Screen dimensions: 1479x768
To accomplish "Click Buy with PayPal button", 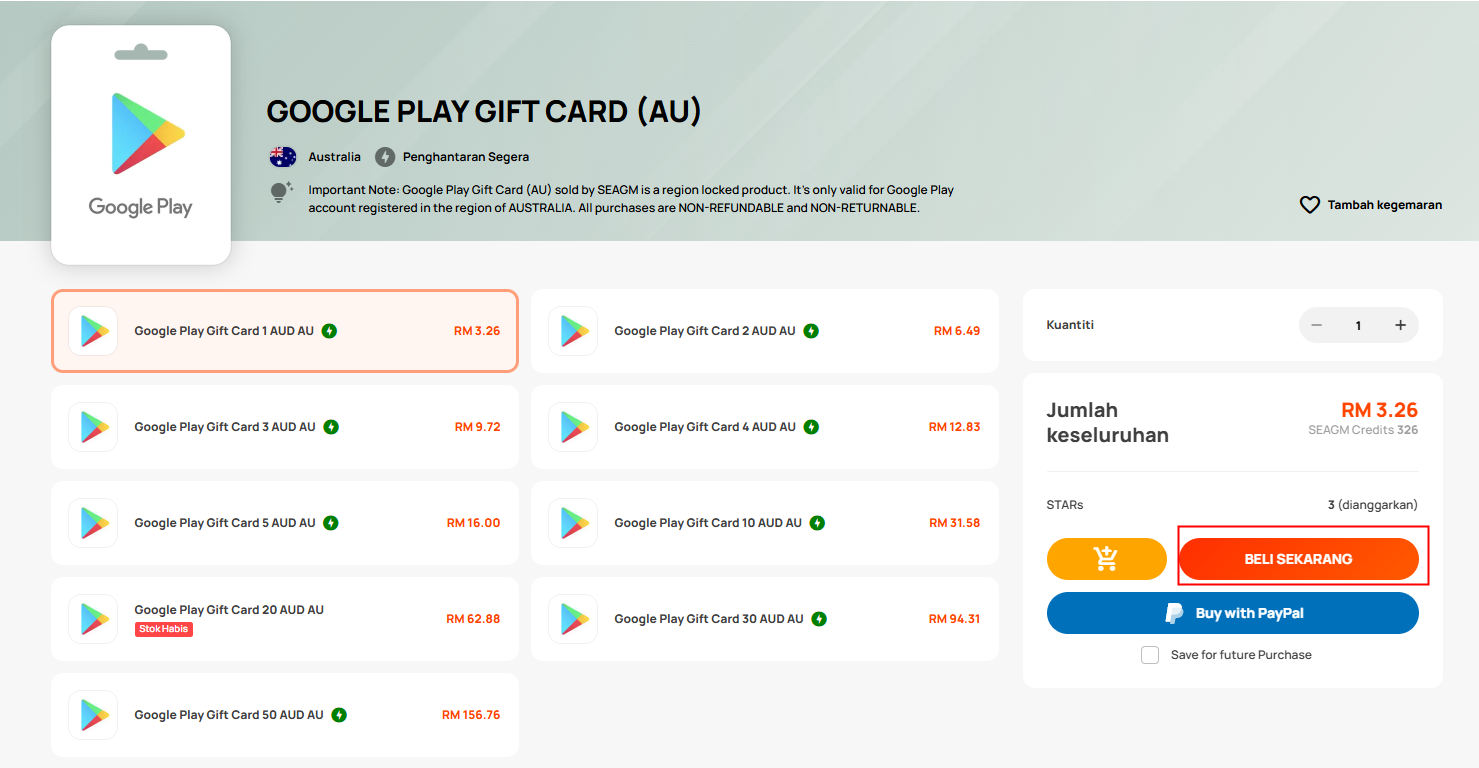I will 1233,613.
